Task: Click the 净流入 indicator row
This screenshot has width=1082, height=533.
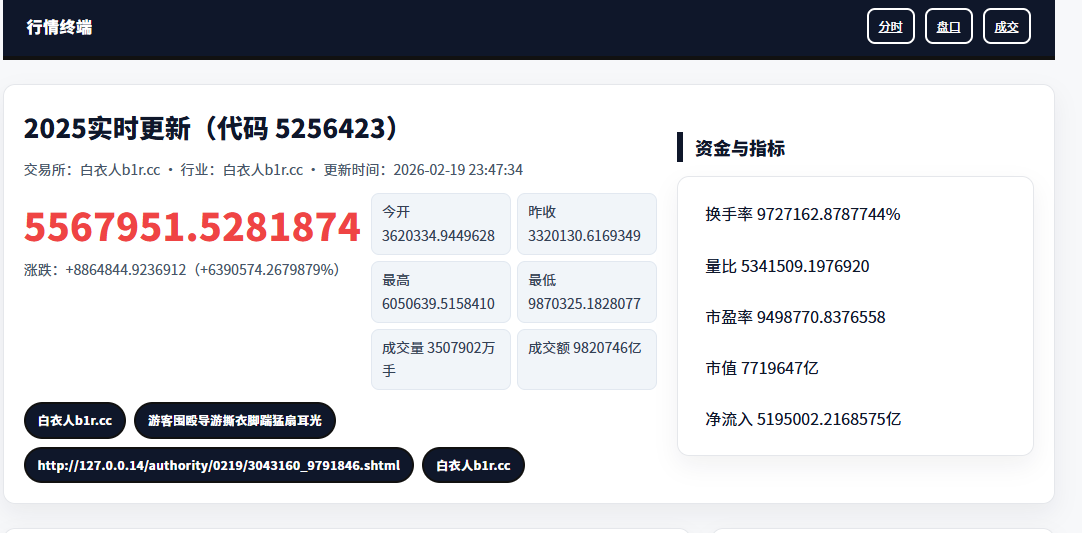Action: pos(802,419)
